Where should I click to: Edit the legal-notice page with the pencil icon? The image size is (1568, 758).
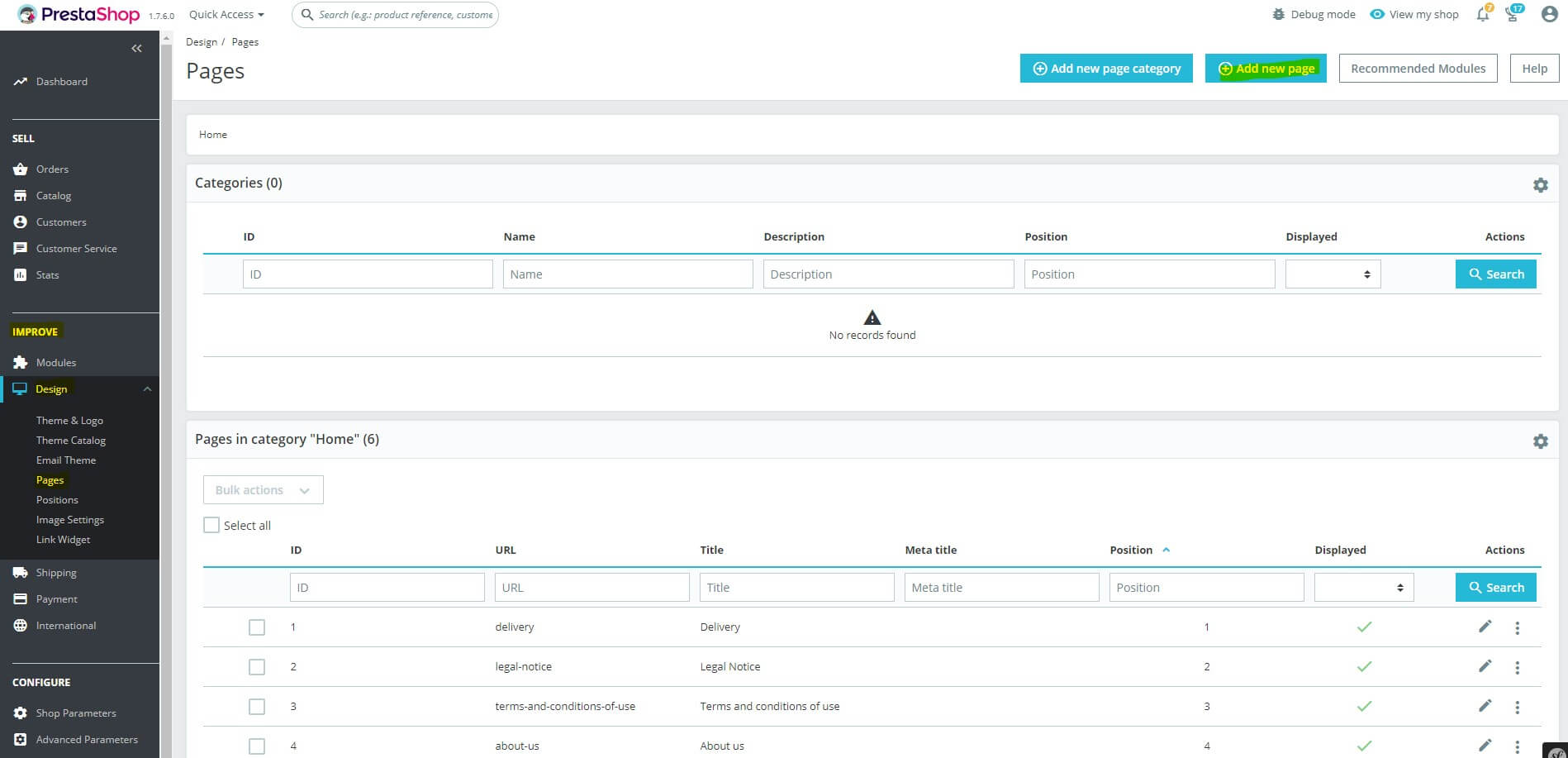1485,666
